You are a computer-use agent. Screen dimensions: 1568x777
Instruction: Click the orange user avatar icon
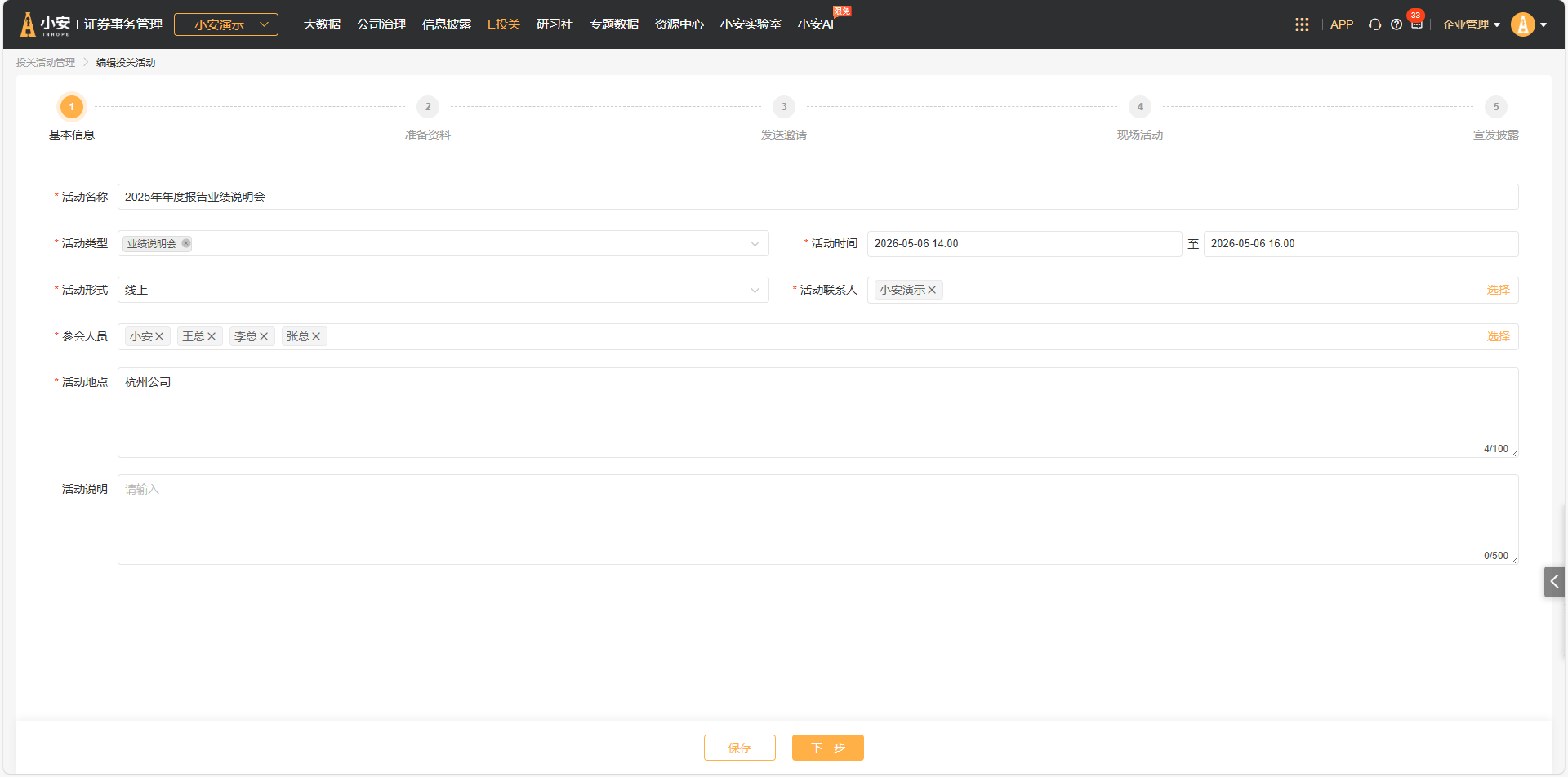coord(1523,24)
